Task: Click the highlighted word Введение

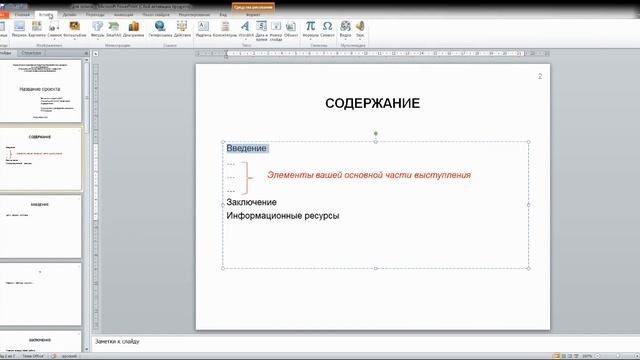Action: point(247,148)
